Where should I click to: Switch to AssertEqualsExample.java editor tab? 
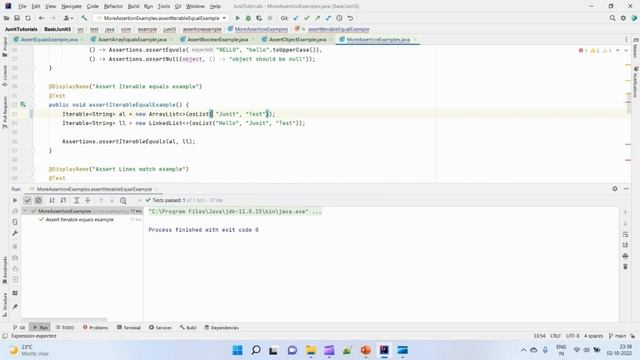[49, 40]
